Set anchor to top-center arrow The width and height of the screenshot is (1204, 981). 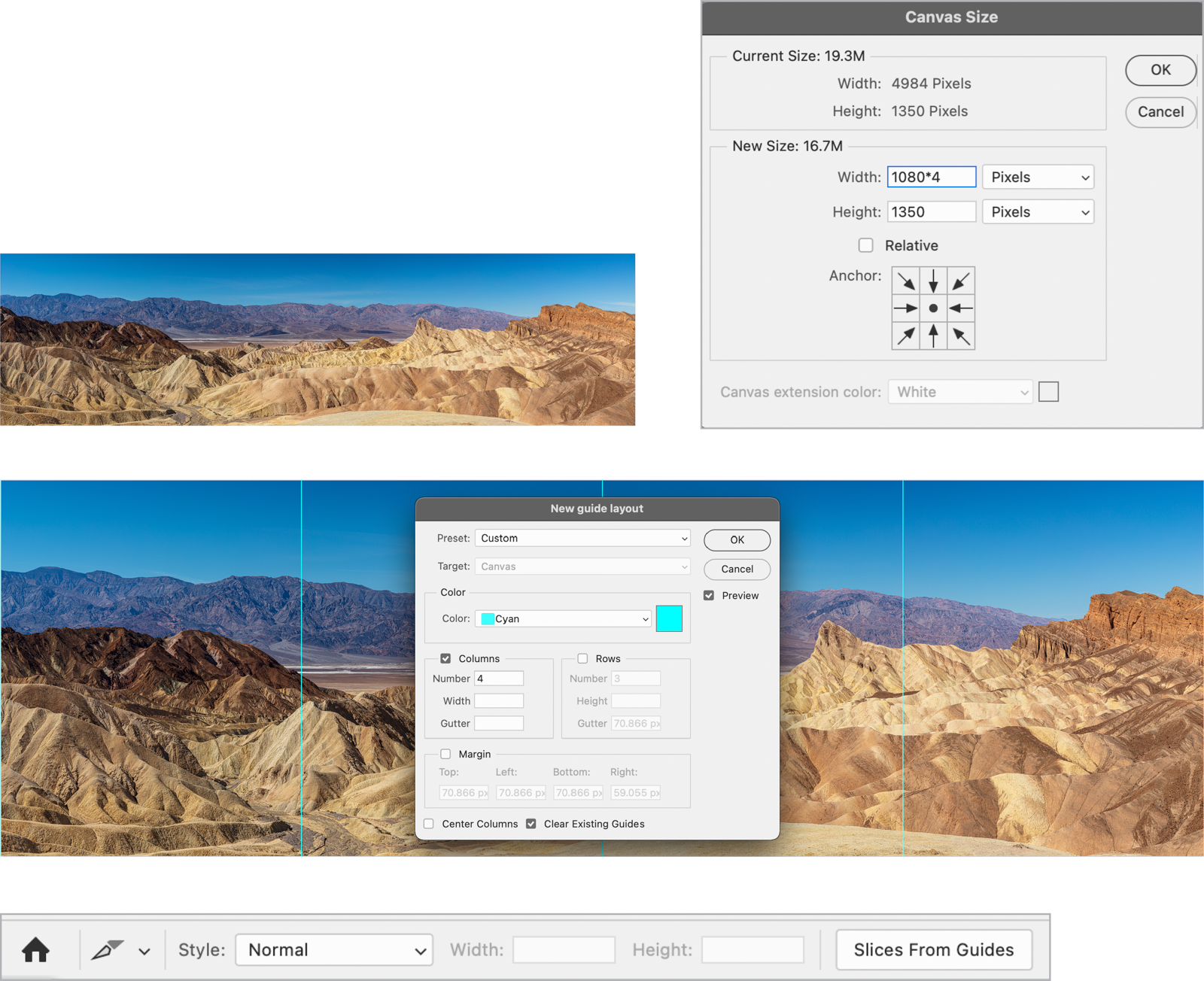coord(933,281)
